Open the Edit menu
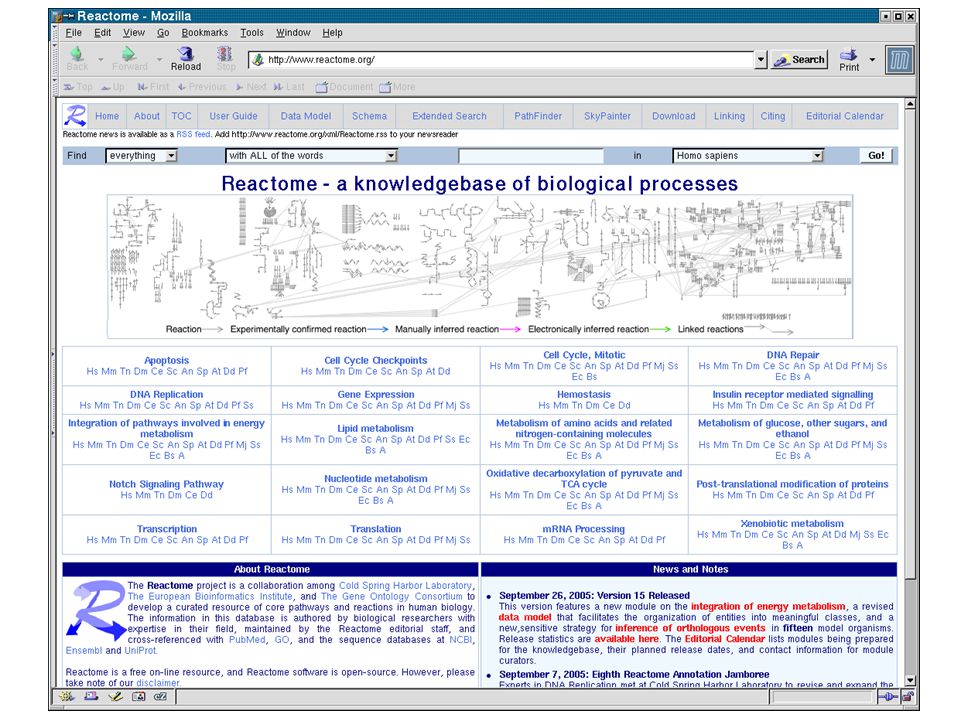 pyautogui.click(x=102, y=32)
